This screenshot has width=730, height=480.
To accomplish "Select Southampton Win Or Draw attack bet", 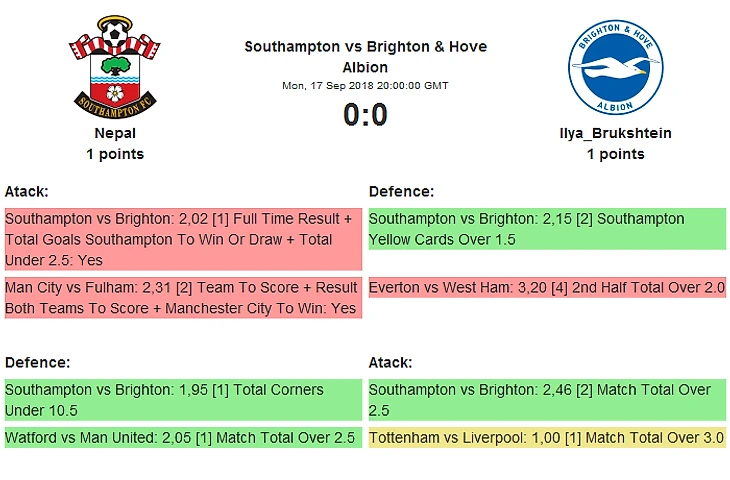I will tap(182, 239).
